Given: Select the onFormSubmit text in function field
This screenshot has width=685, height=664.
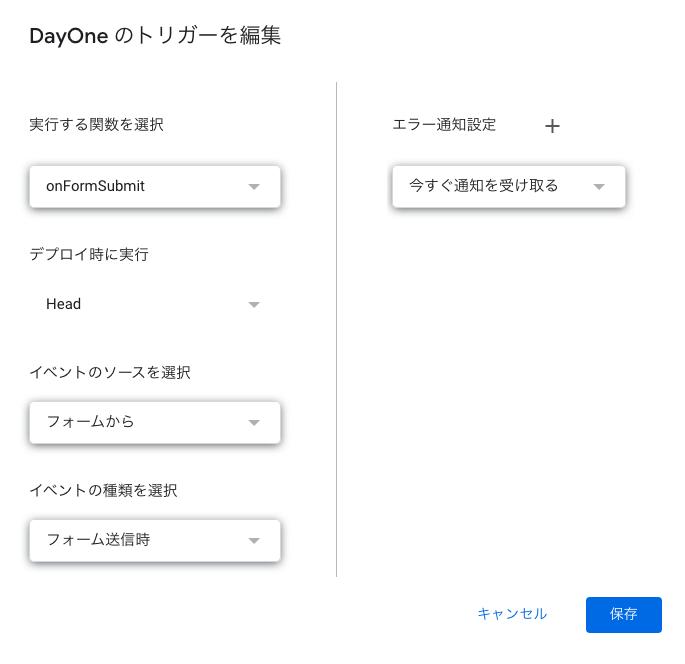Looking at the screenshot, I should (95, 186).
